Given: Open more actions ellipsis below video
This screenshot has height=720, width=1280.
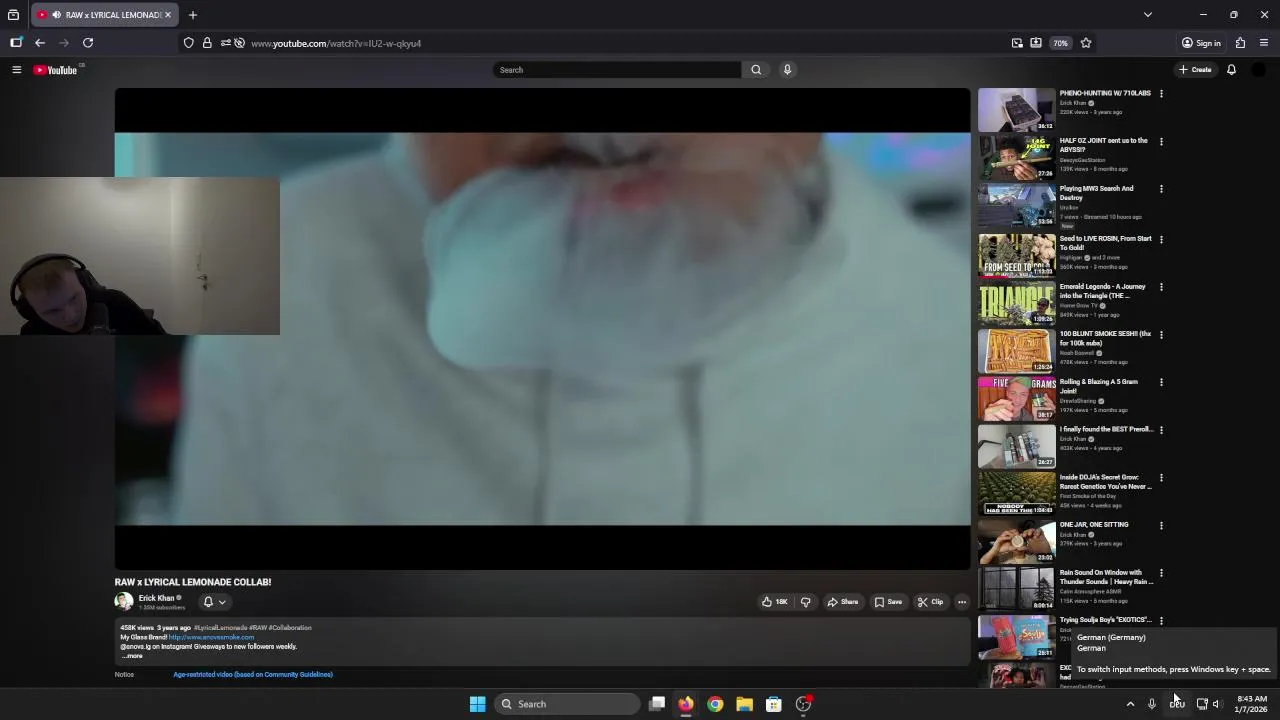Looking at the screenshot, I should coord(962,602).
